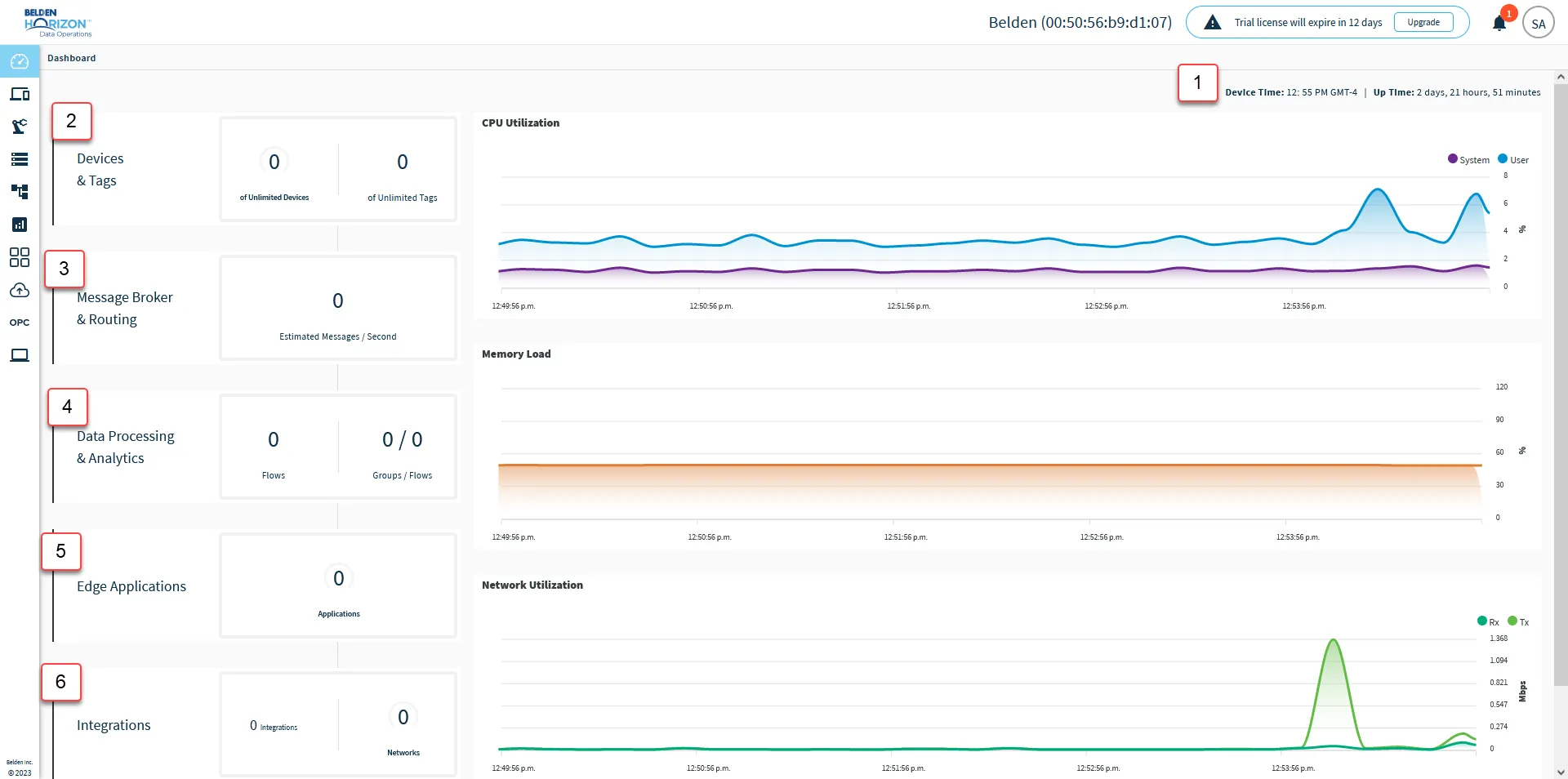1568x779 pixels.
Task: Open the Message Broker & Routing section
Action: (x=125, y=308)
